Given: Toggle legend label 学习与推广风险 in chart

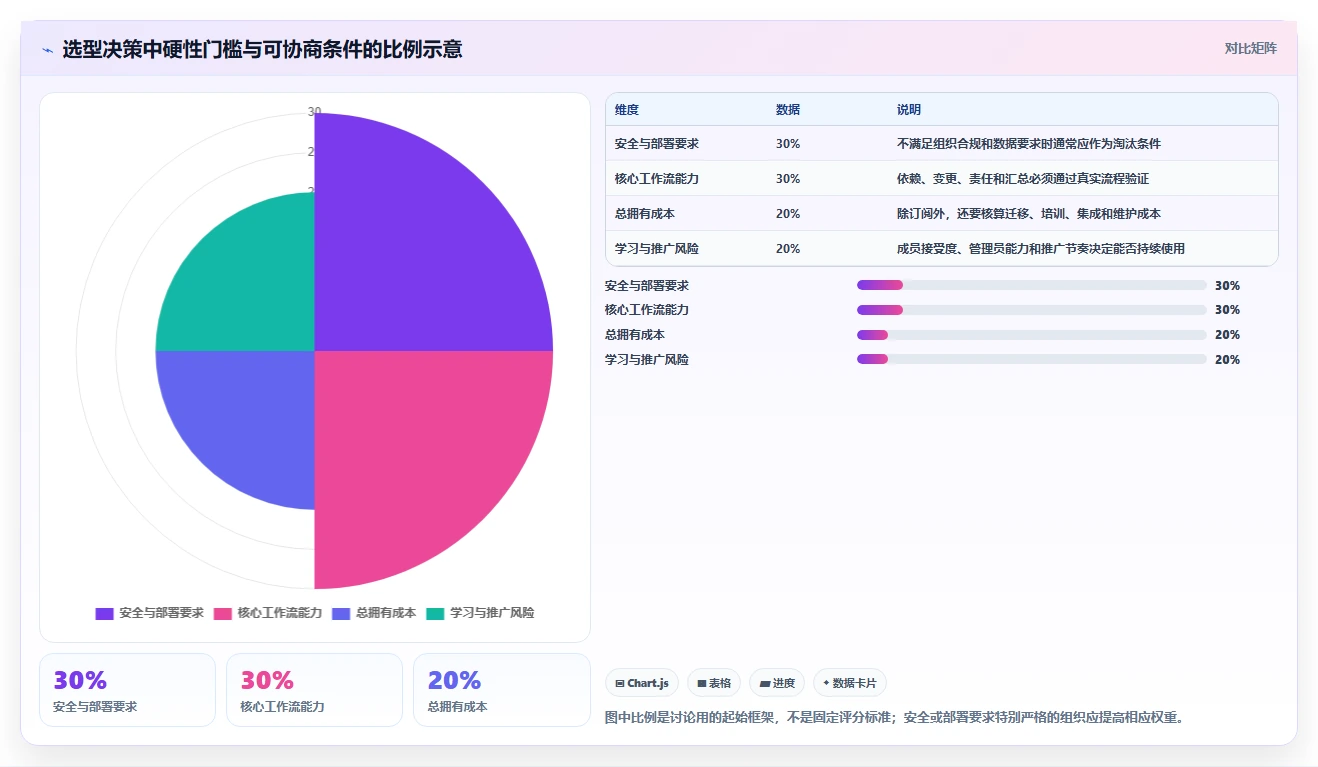Looking at the screenshot, I should 492,613.
